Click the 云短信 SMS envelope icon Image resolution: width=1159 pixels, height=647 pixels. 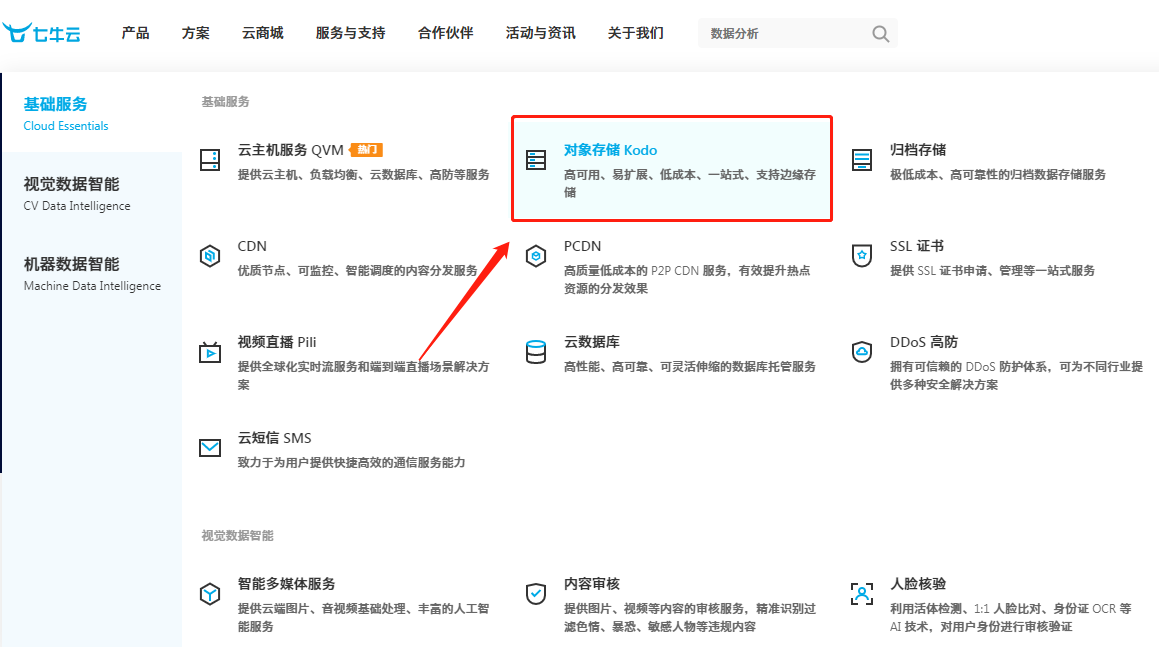pyautogui.click(x=210, y=447)
